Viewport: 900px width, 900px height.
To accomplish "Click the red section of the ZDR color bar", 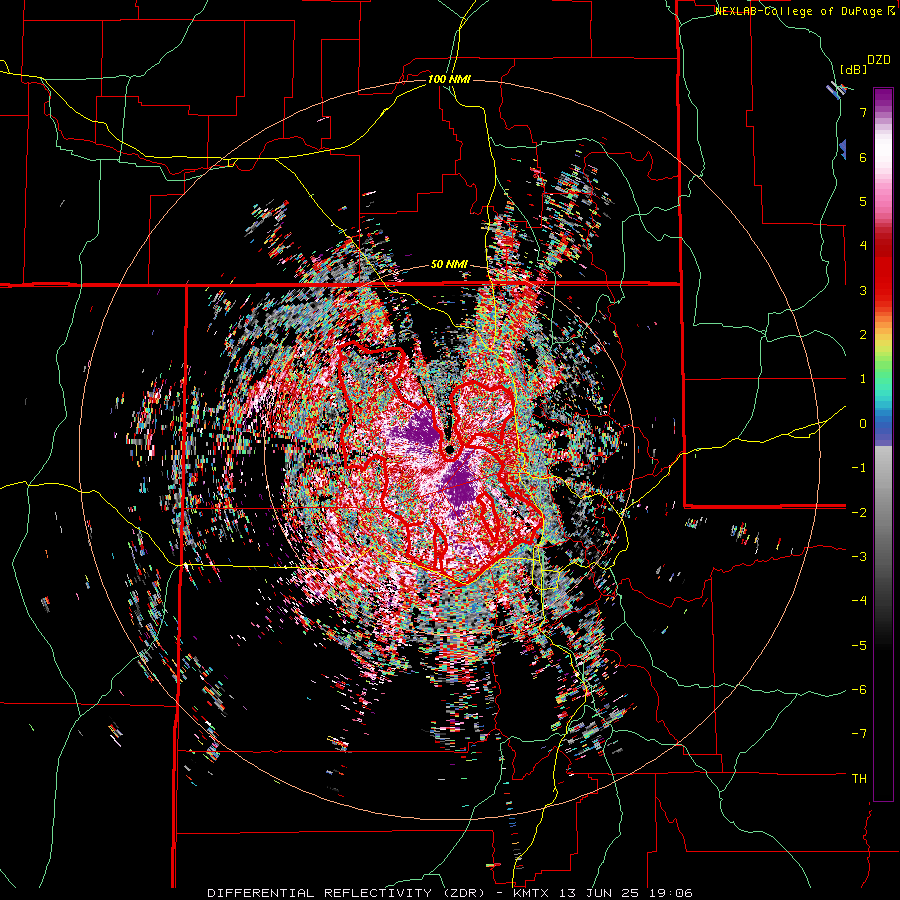I will click(883, 270).
